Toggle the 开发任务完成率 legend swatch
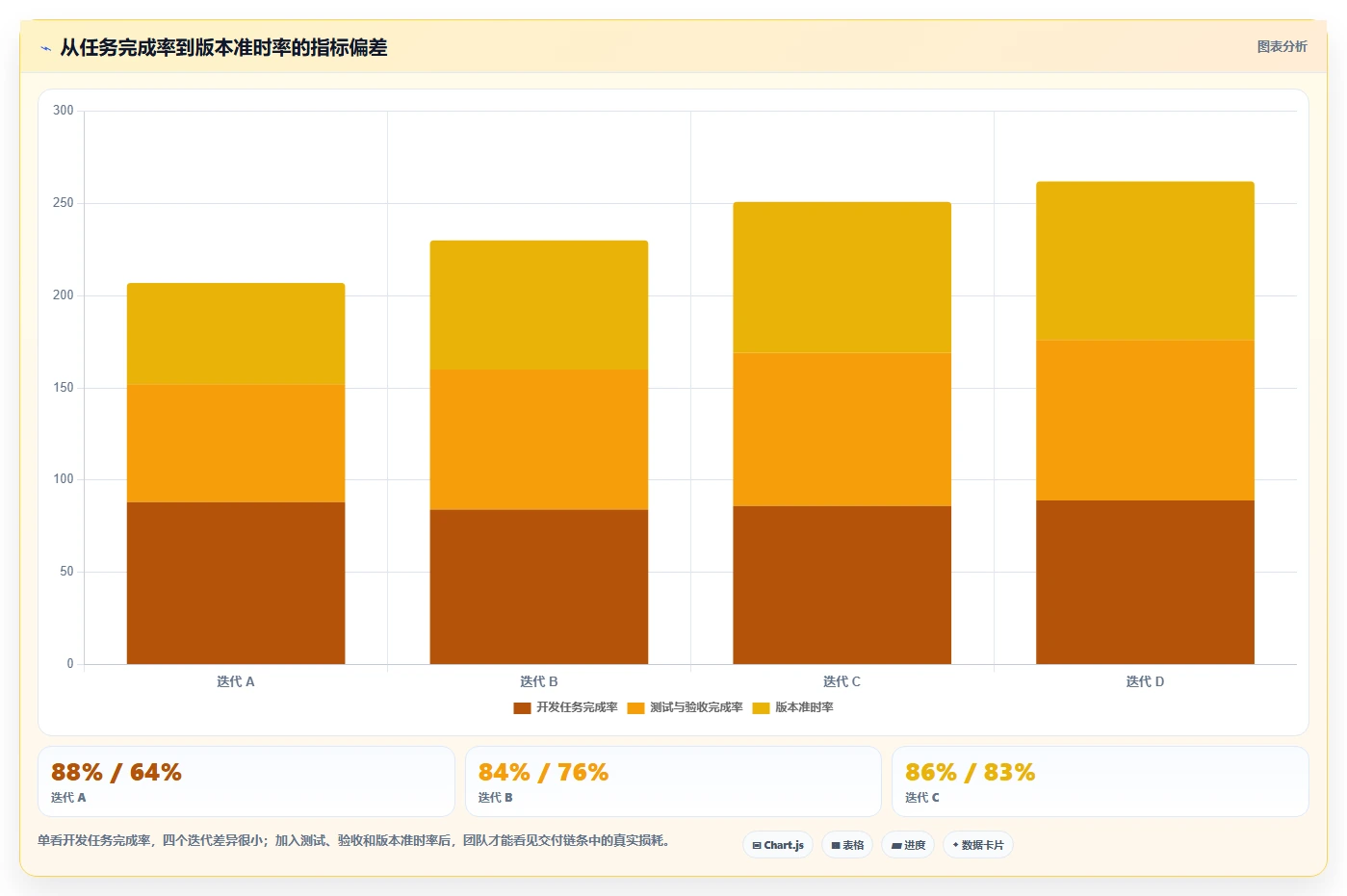Screen dimensions: 1347x896 pyautogui.click(x=522, y=708)
